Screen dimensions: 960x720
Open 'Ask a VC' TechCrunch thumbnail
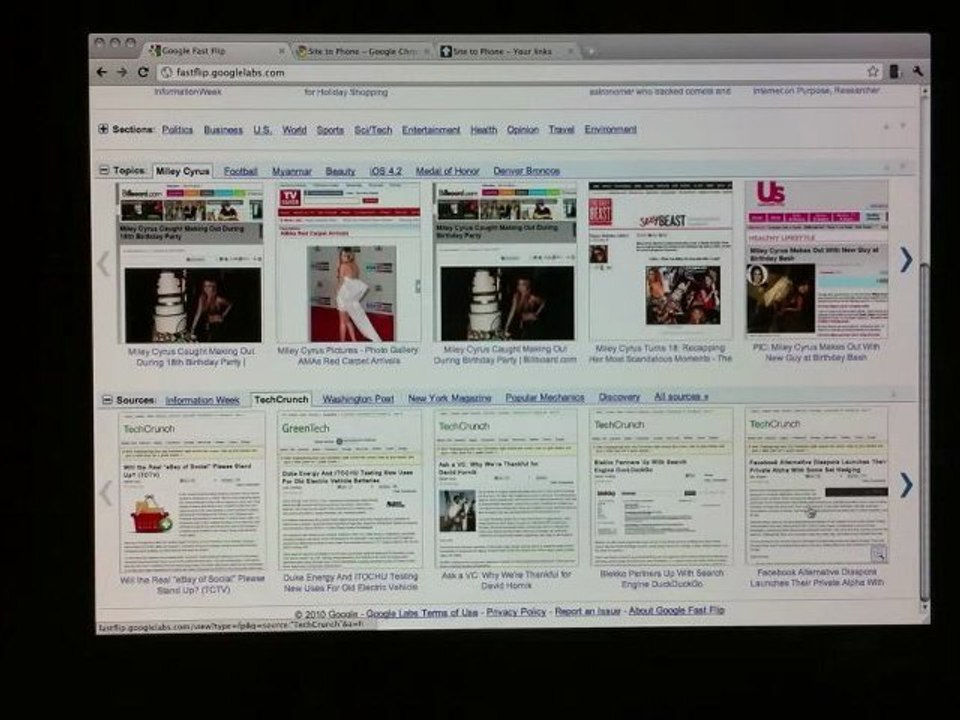tap(506, 489)
